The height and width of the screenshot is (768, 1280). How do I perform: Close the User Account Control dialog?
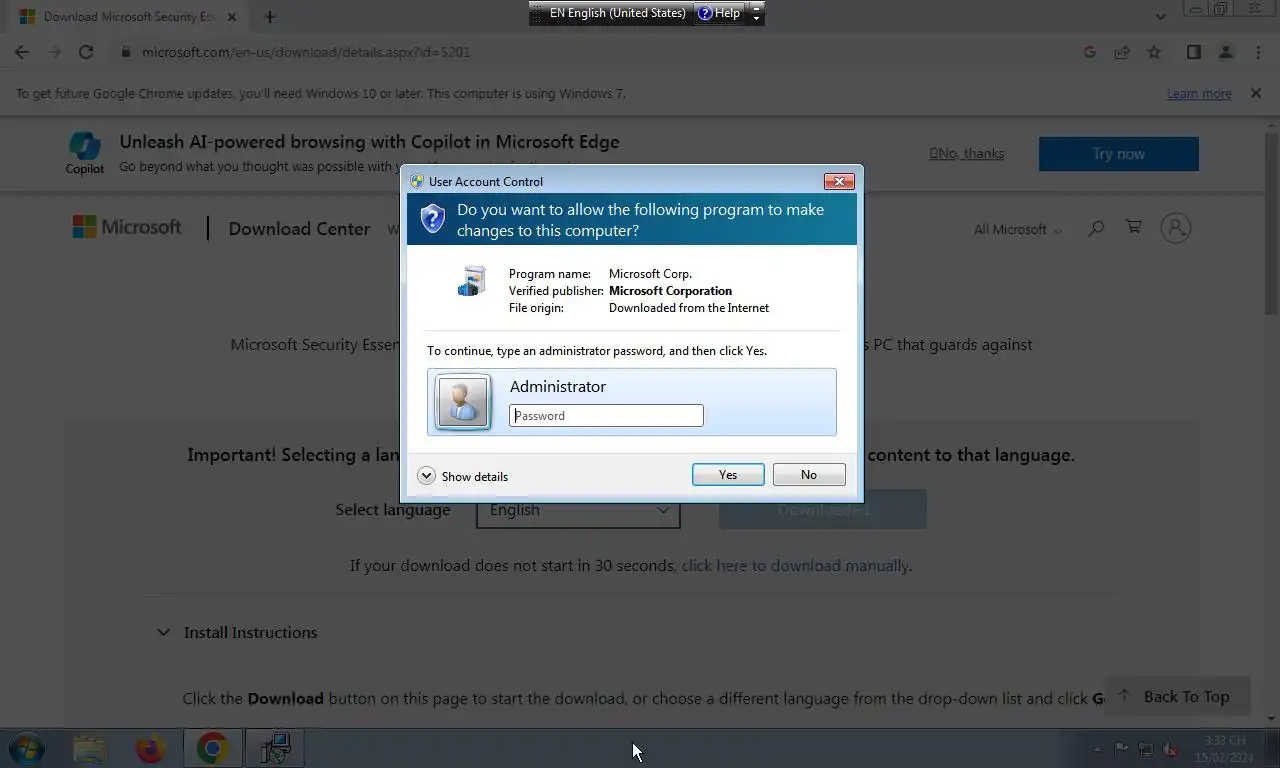tap(839, 181)
